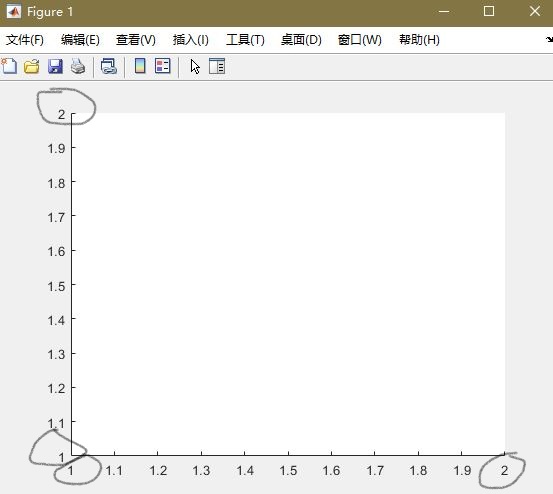Click the y-axis tick label 1.5
The image size is (553, 494).
tap(56, 286)
